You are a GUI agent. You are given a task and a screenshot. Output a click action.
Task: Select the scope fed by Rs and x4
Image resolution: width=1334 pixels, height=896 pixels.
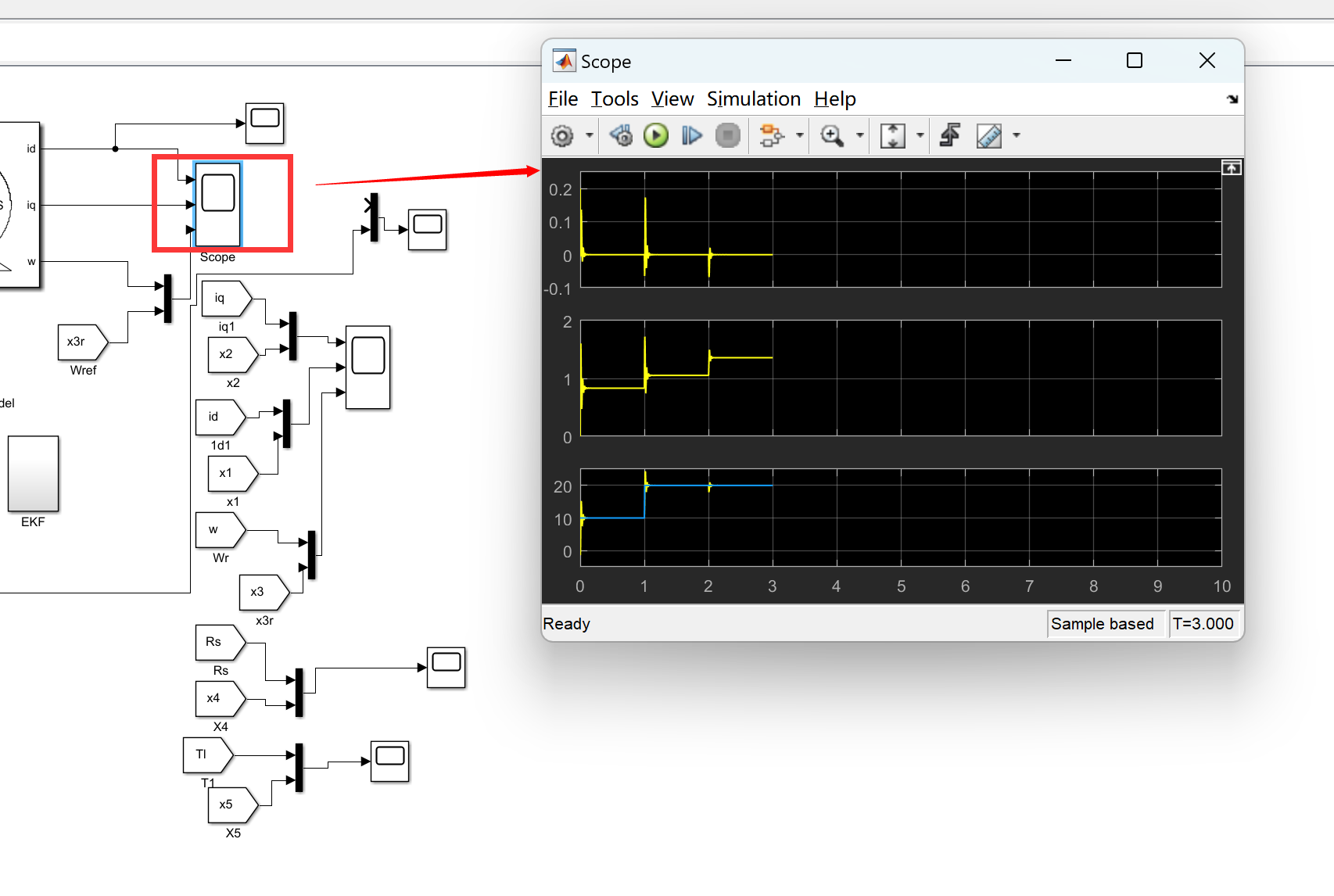(446, 668)
